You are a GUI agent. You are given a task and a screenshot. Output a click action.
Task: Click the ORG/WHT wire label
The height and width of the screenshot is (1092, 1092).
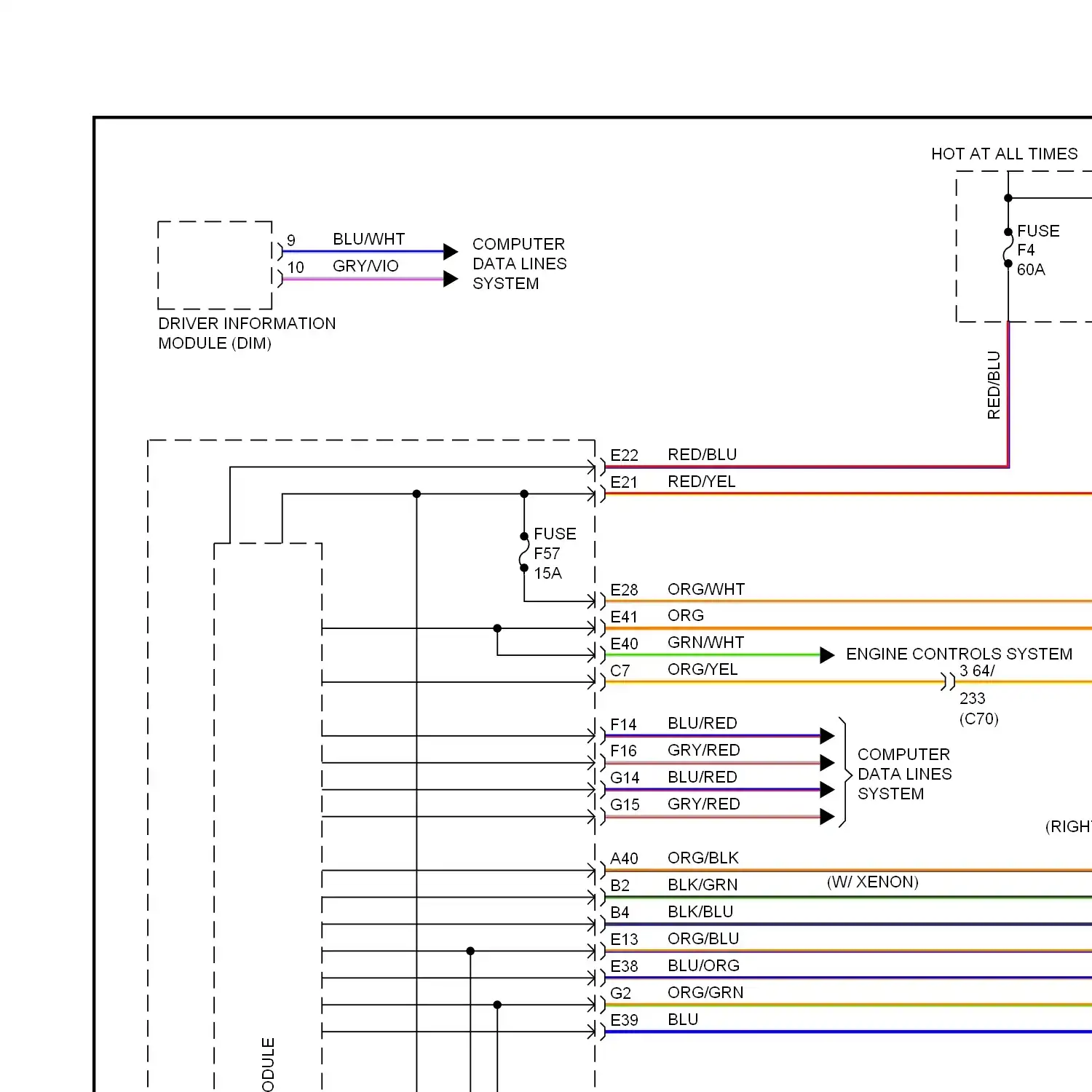coord(706,589)
